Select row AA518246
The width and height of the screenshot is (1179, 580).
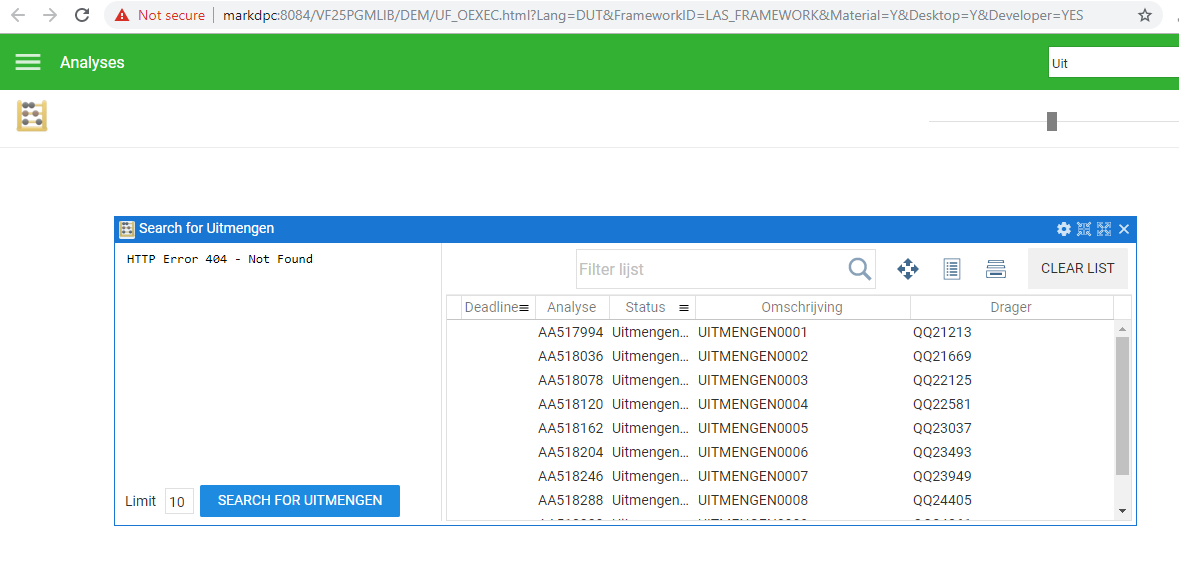[x=780, y=476]
